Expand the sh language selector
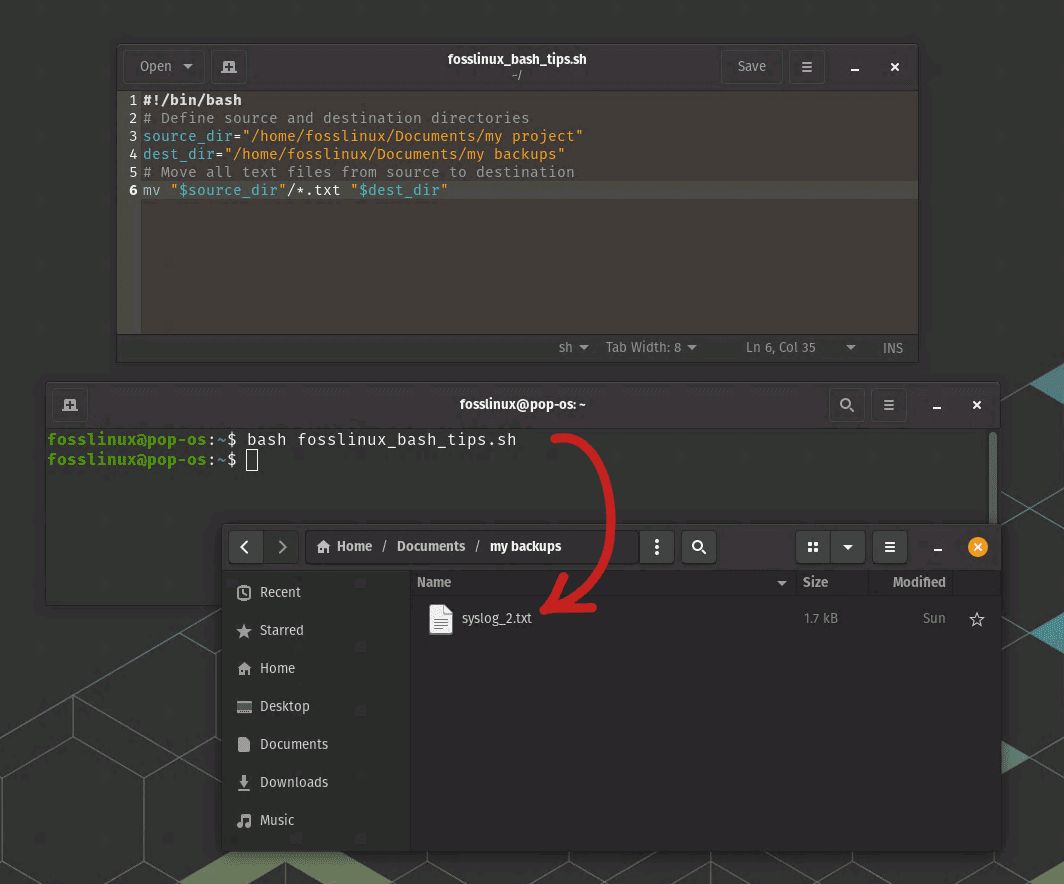 (x=572, y=348)
